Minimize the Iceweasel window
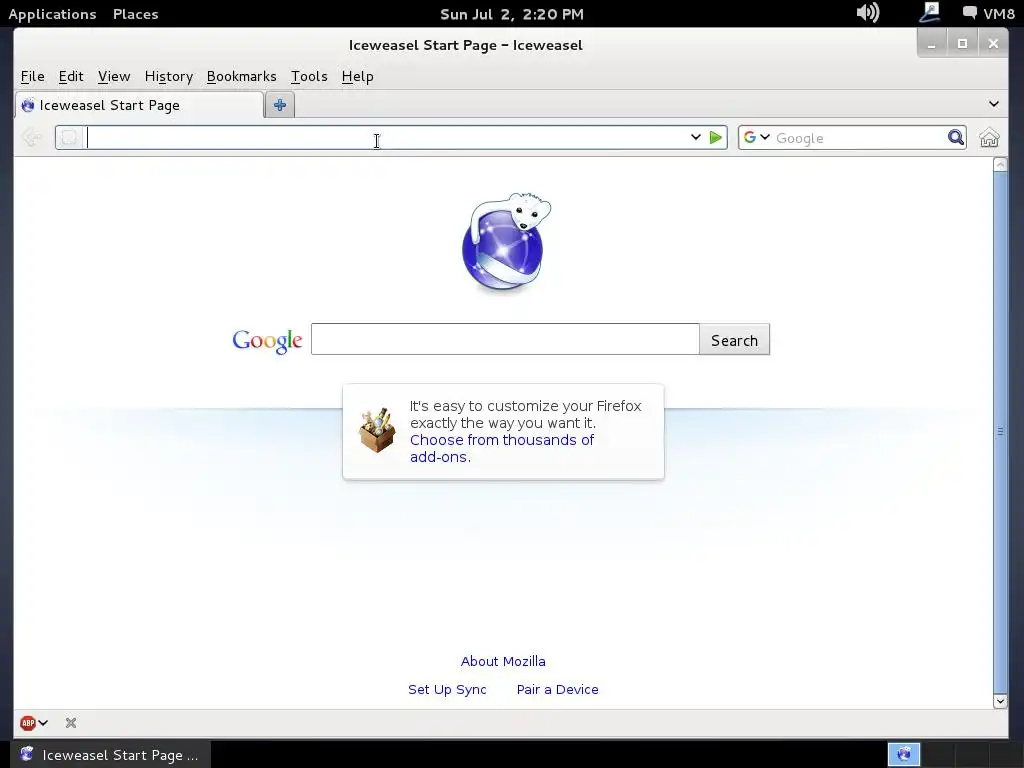Screen dimensions: 1024x768 (931, 44)
